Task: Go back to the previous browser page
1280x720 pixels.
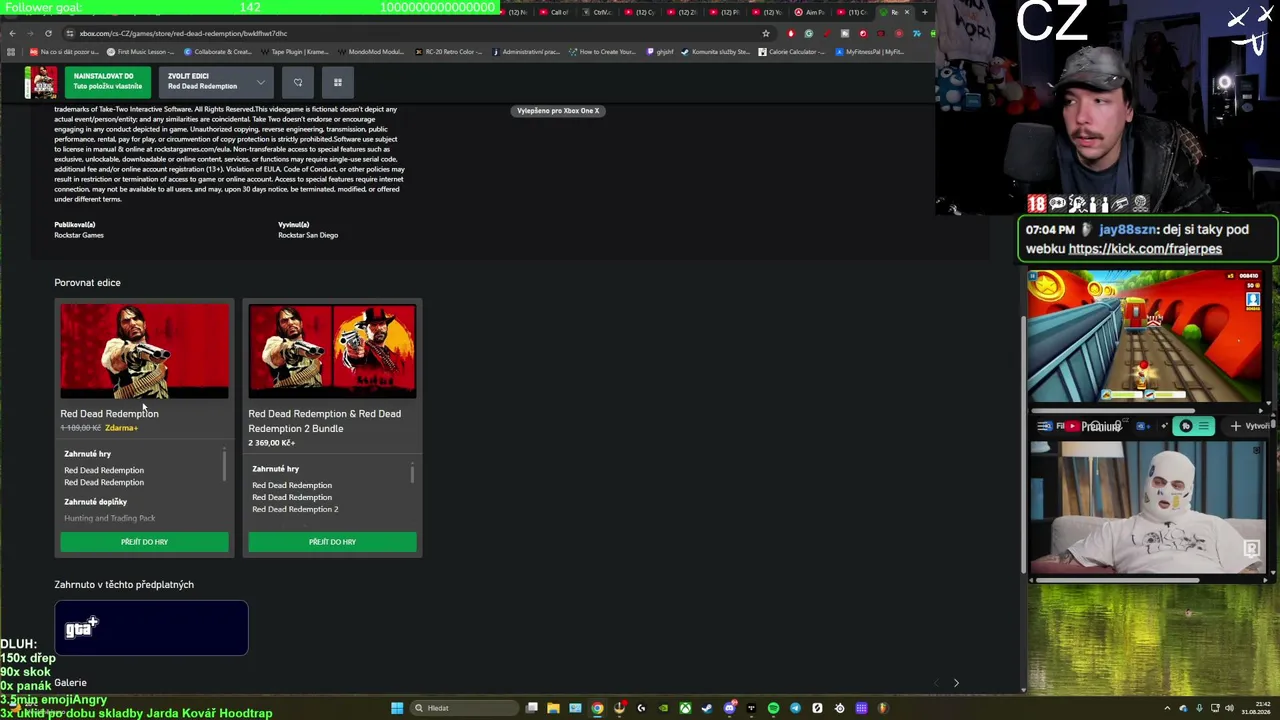Action: point(11,33)
